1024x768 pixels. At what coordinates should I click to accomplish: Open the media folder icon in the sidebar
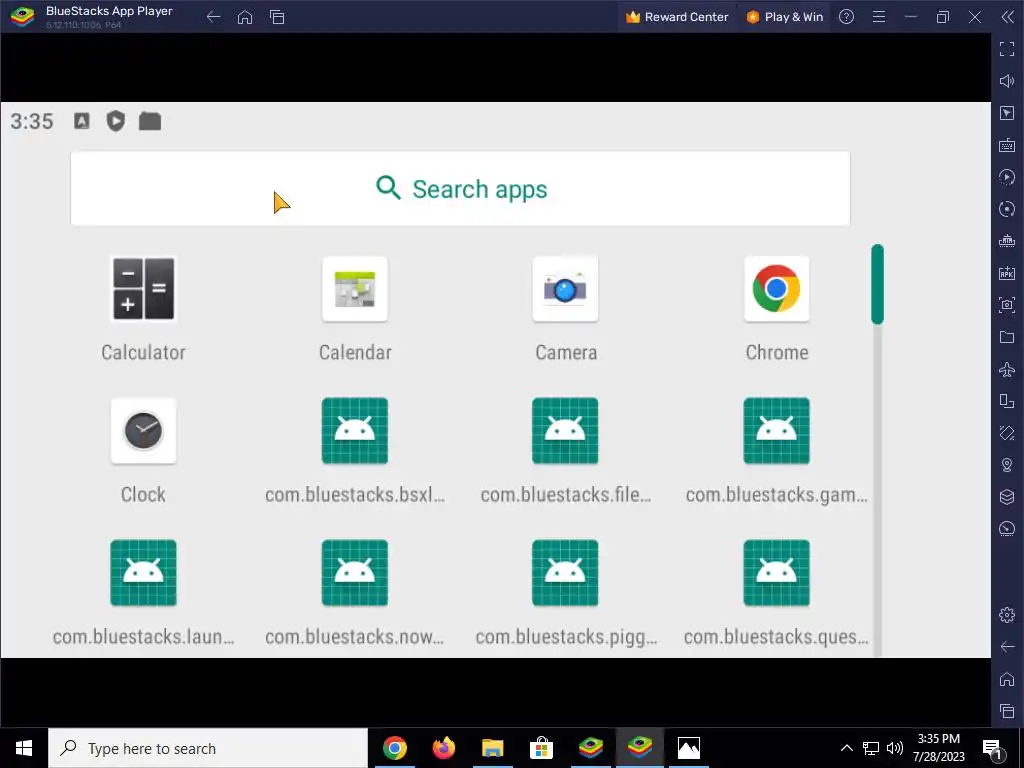tap(1007, 337)
